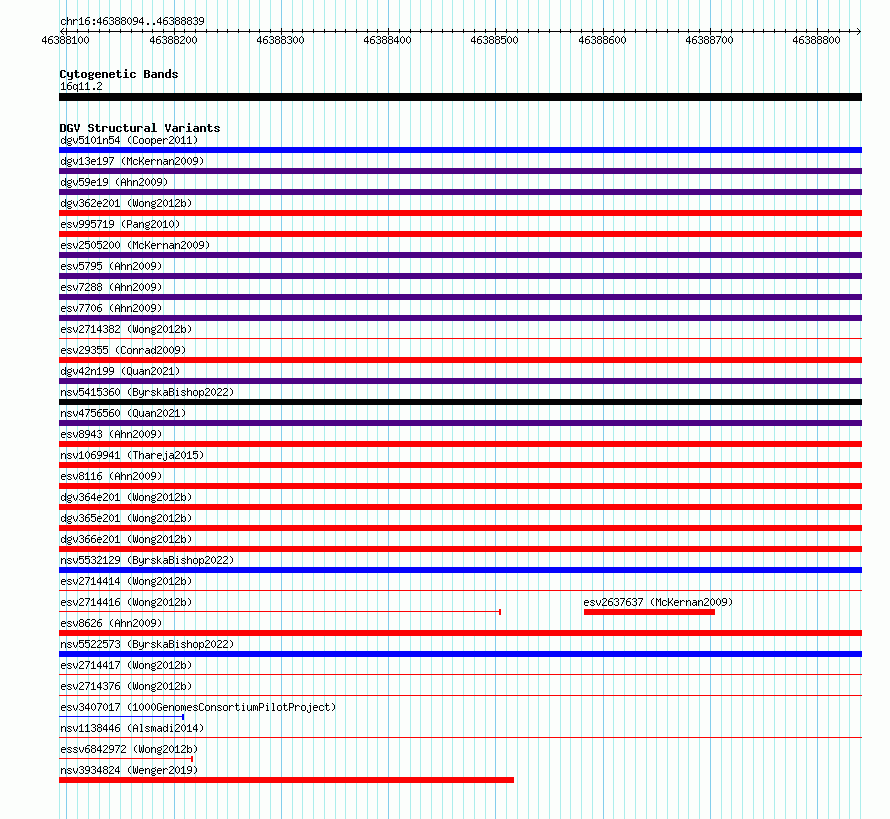The image size is (890, 819).
Task: Click ruler position 46388500
Action: [x=494, y=40]
